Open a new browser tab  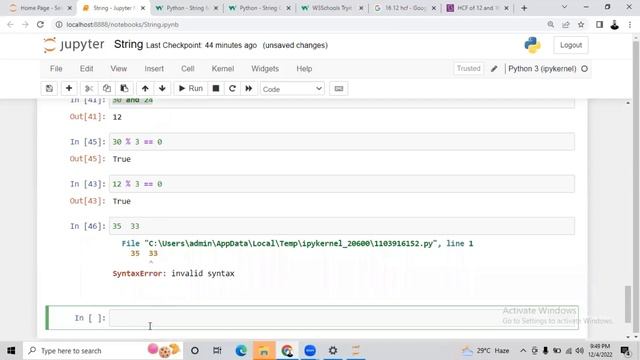click(x=524, y=8)
